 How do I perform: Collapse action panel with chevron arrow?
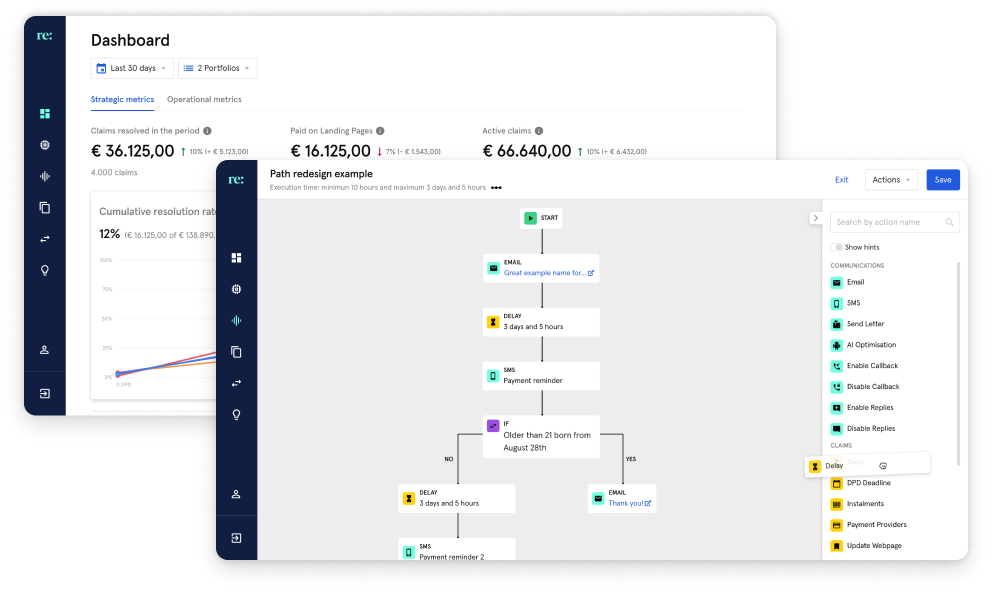click(x=815, y=218)
